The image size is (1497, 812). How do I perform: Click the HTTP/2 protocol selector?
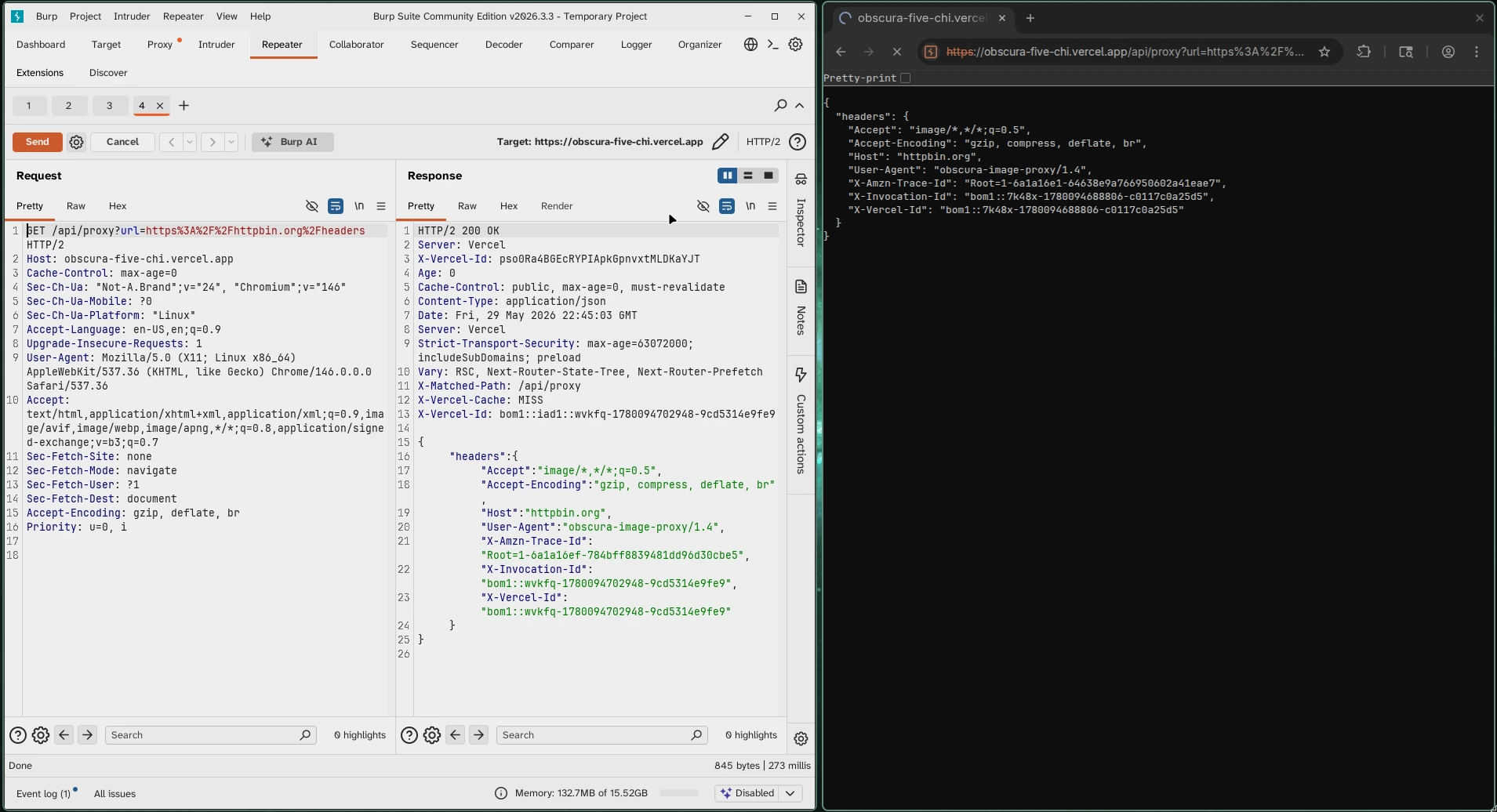pyautogui.click(x=763, y=142)
